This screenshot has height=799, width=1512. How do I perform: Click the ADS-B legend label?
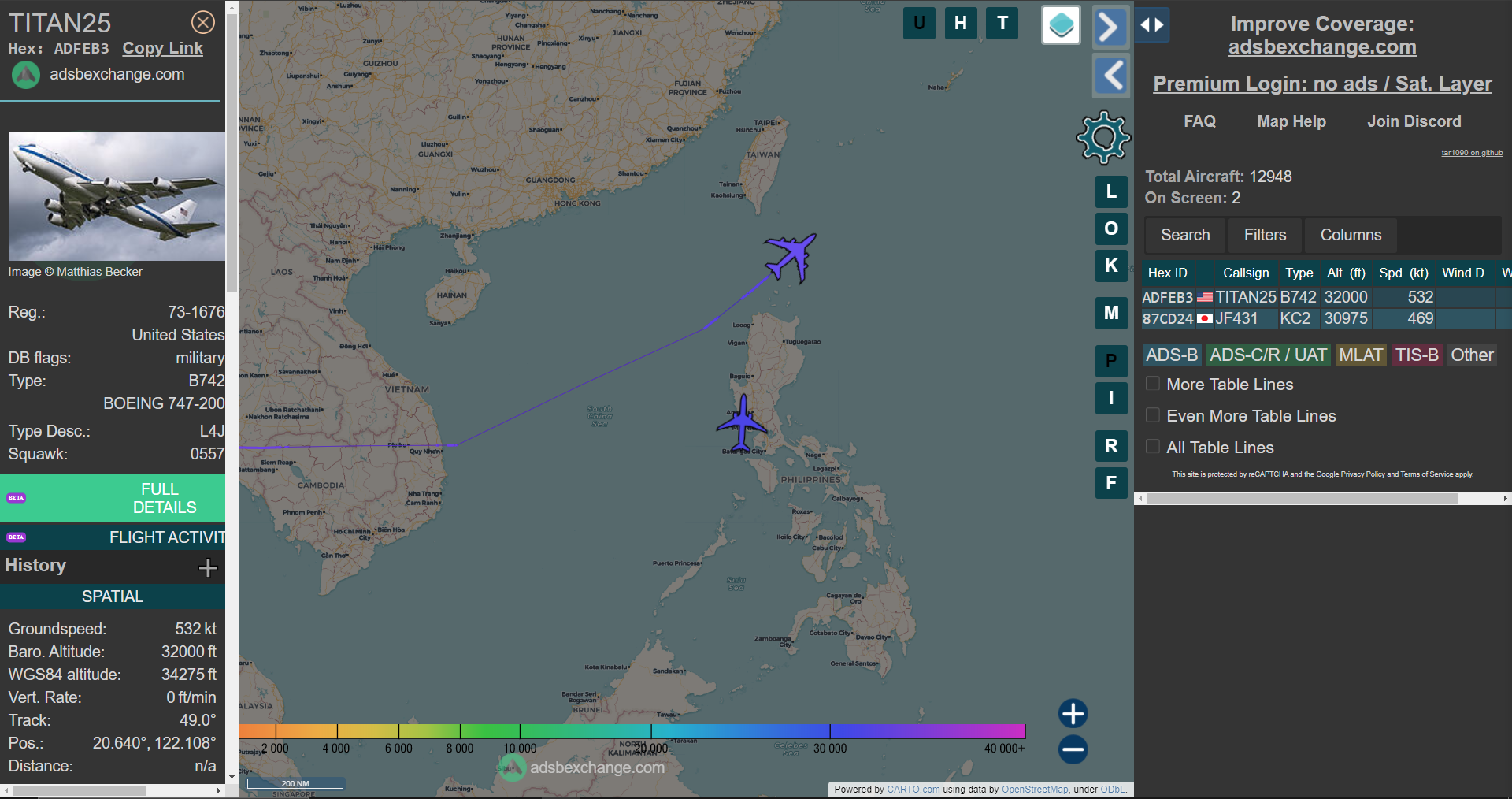click(1172, 355)
